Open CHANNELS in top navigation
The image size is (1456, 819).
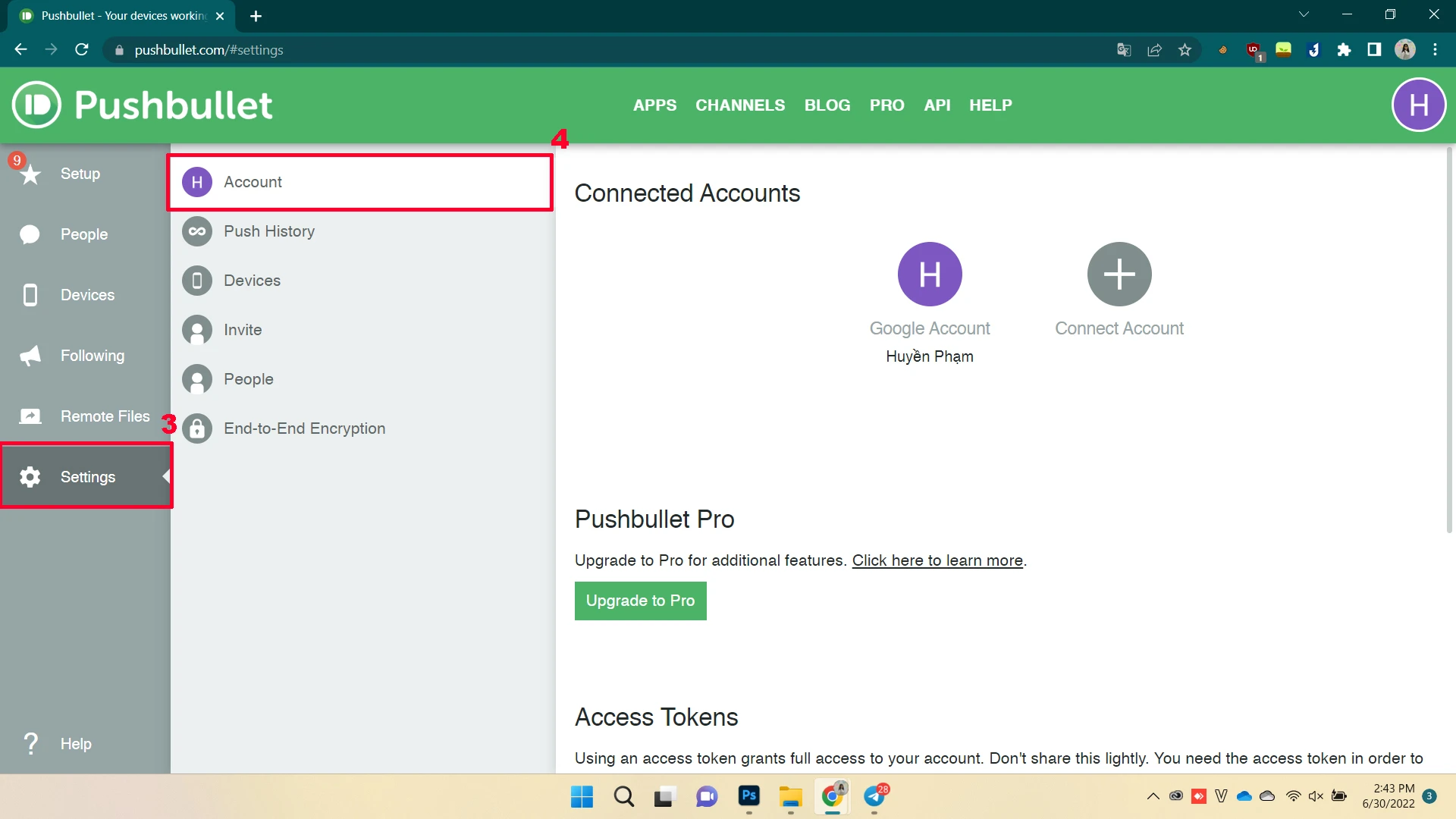pos(740,105)
